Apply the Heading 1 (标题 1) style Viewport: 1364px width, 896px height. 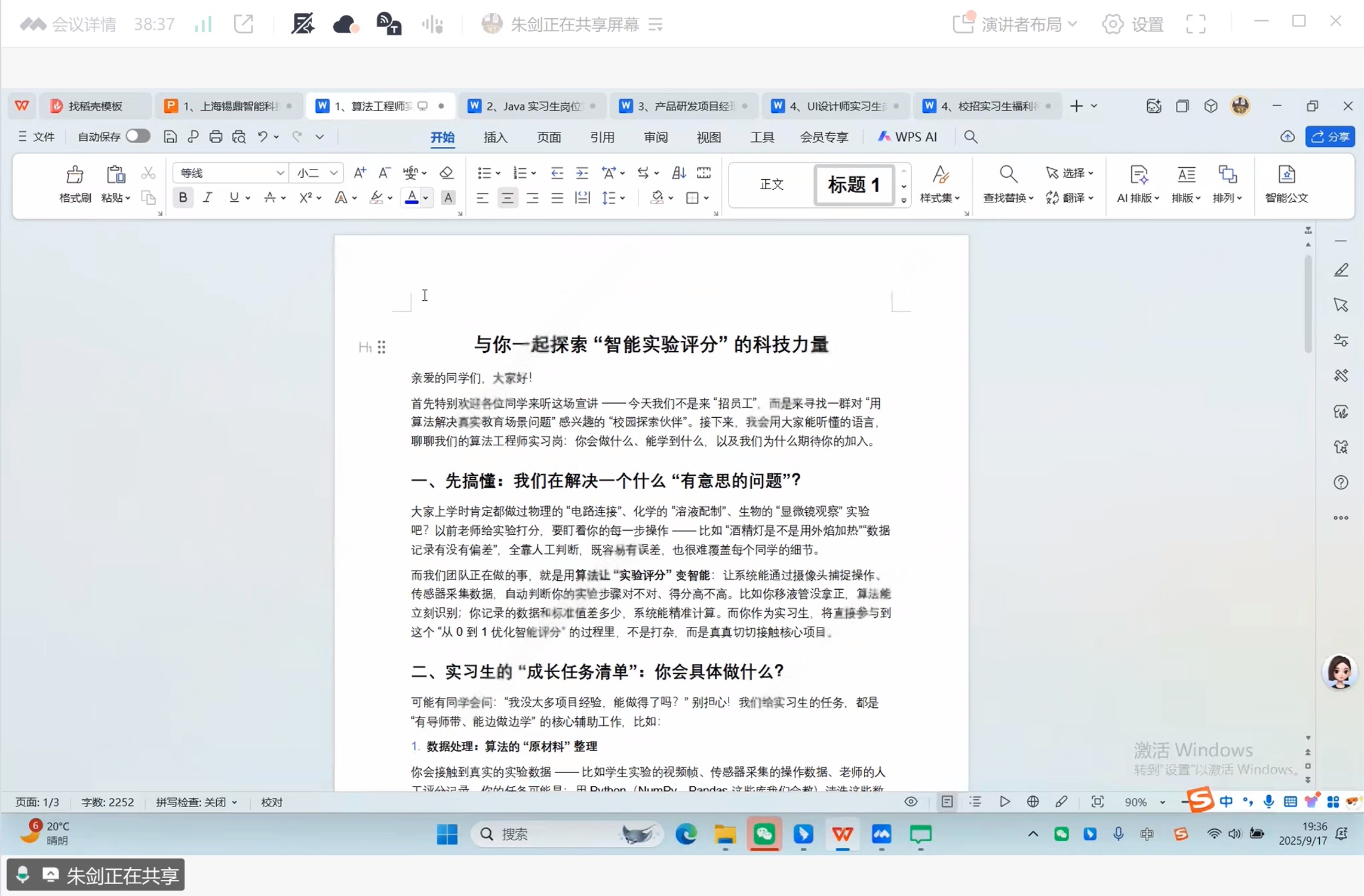(853, 184)
